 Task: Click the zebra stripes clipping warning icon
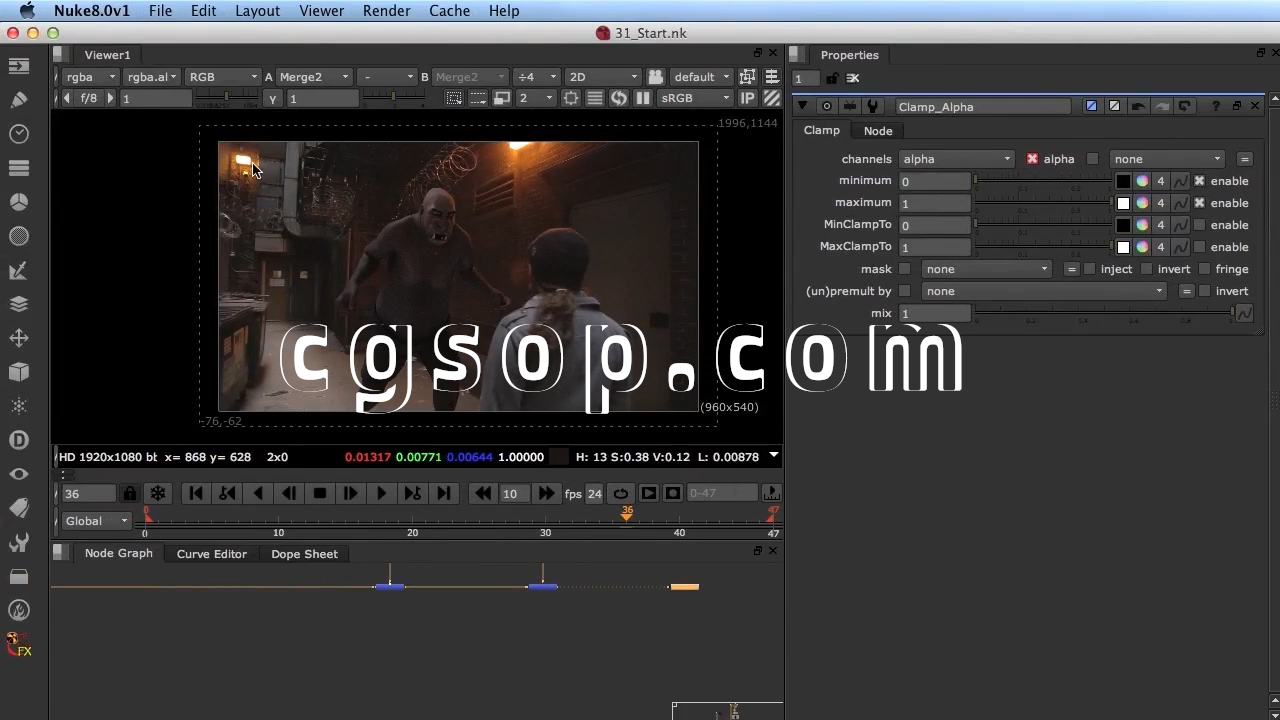pyautogui.click(x=772, y=98)
